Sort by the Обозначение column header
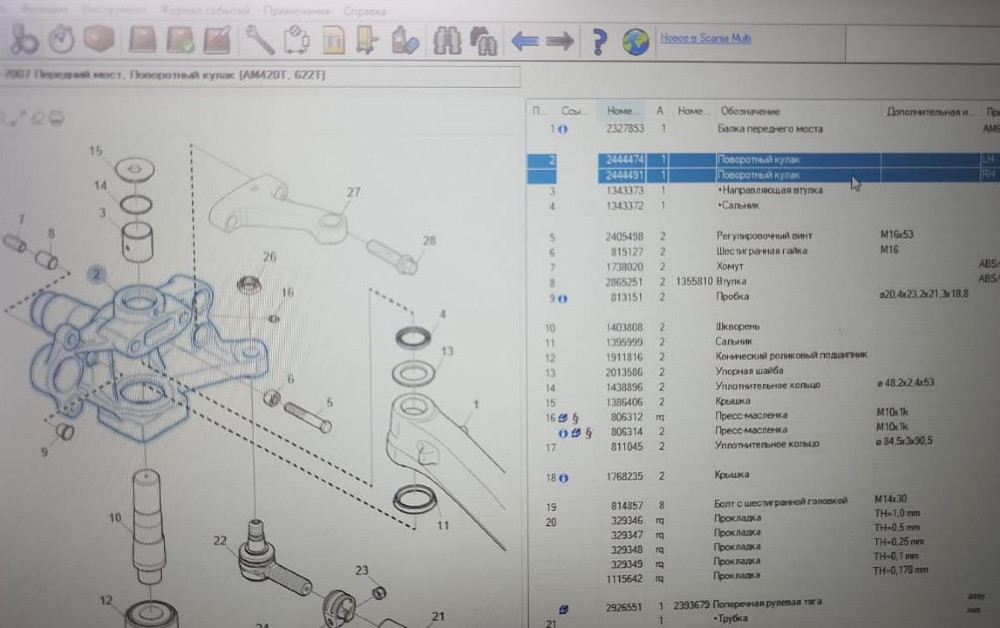Image resolution: width=1000 pixels, height=628 pixels. pos(748,111)
